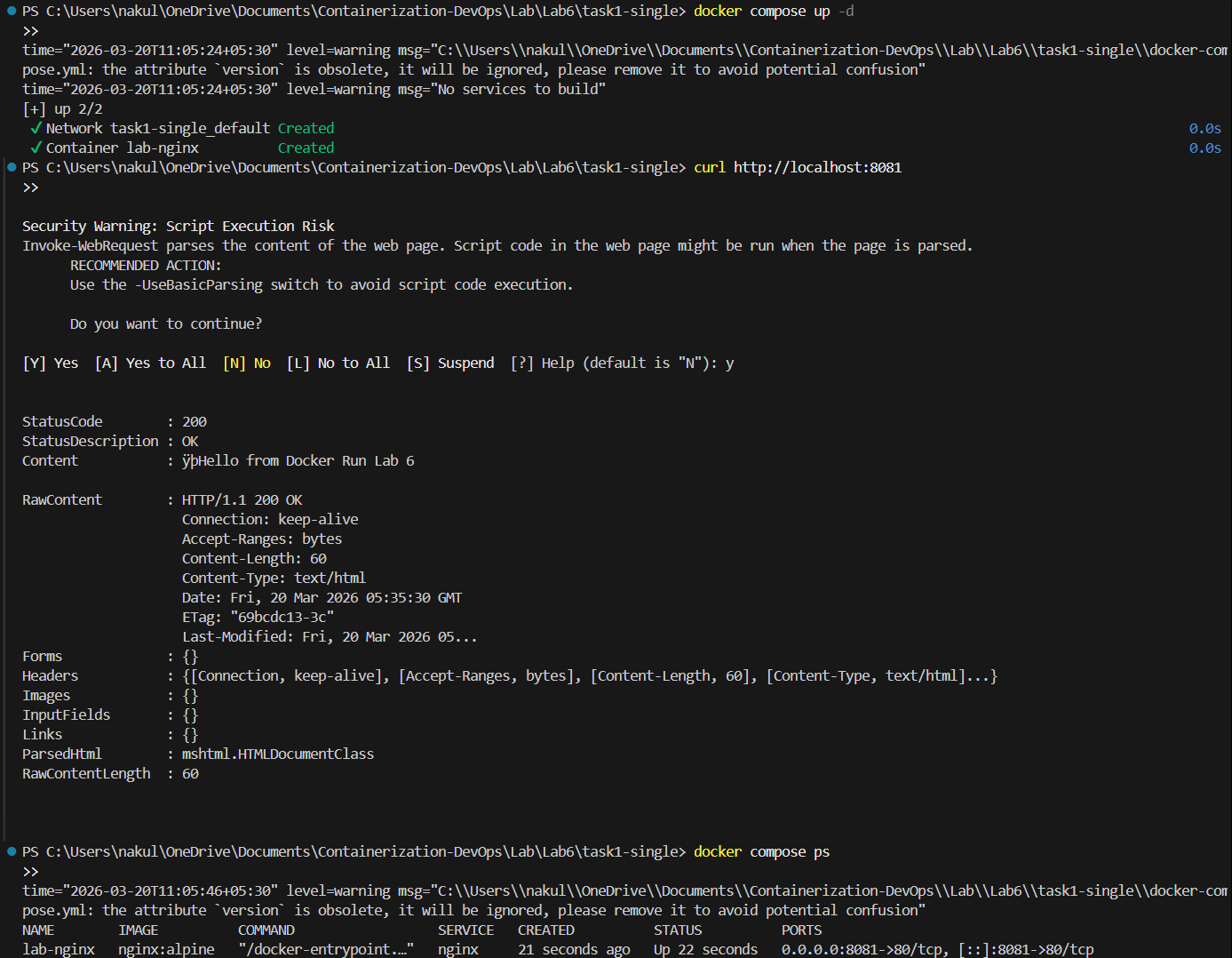This screenshot has width=1232, height=958.
Task: Click the StatusCode value 200
Action: click(x=194, y=421)
